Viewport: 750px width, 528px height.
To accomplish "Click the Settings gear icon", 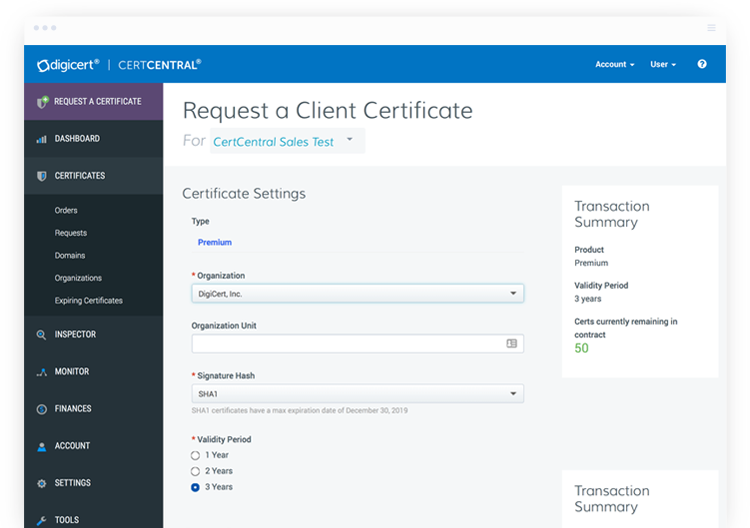I will pos(42,483).
